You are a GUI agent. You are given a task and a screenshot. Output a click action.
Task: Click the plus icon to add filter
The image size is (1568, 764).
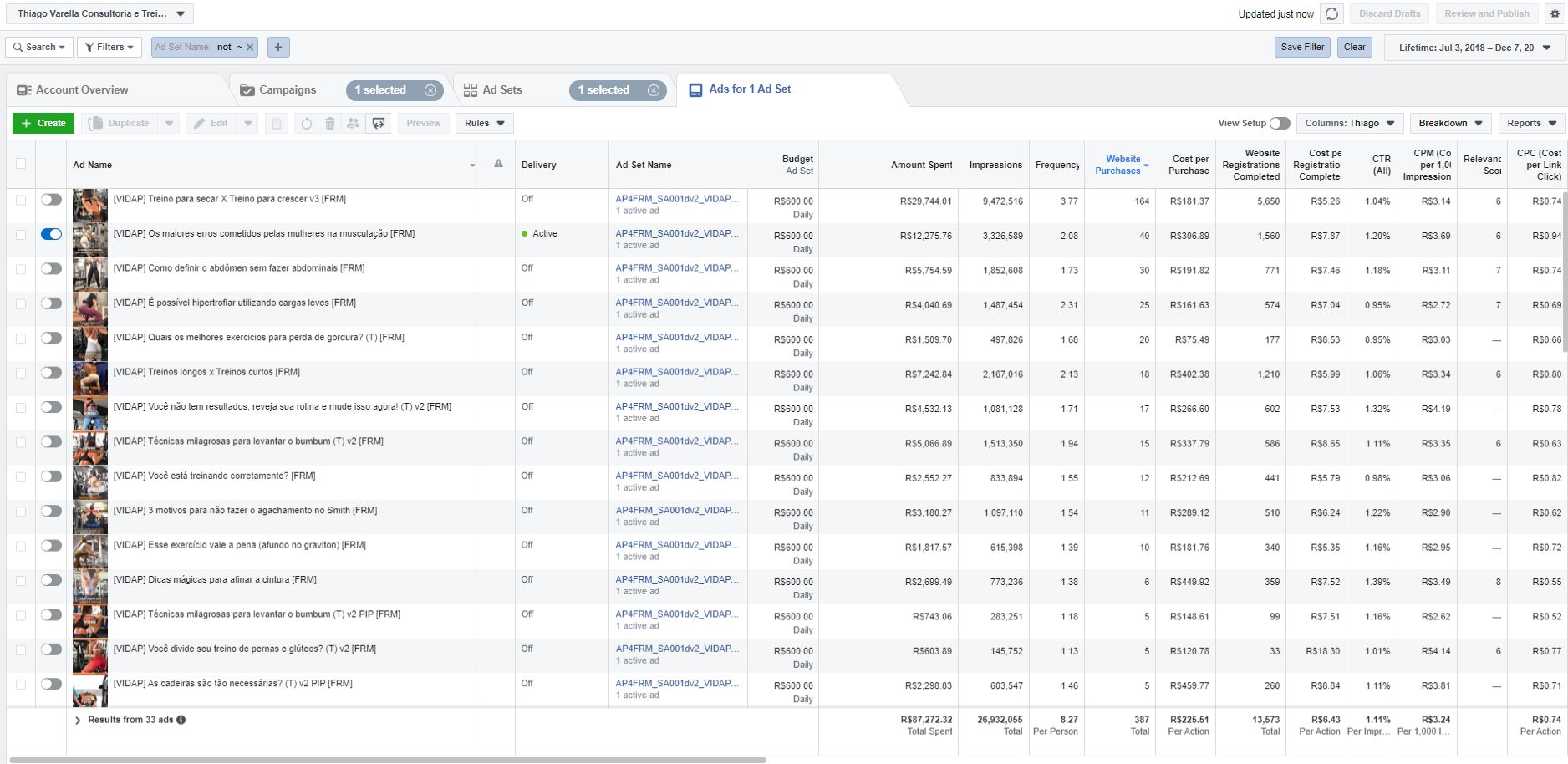278,48
